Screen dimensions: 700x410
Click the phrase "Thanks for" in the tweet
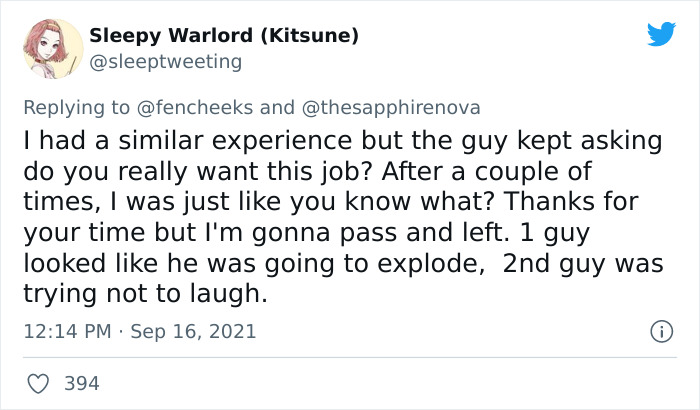click(x=571, y=201)
